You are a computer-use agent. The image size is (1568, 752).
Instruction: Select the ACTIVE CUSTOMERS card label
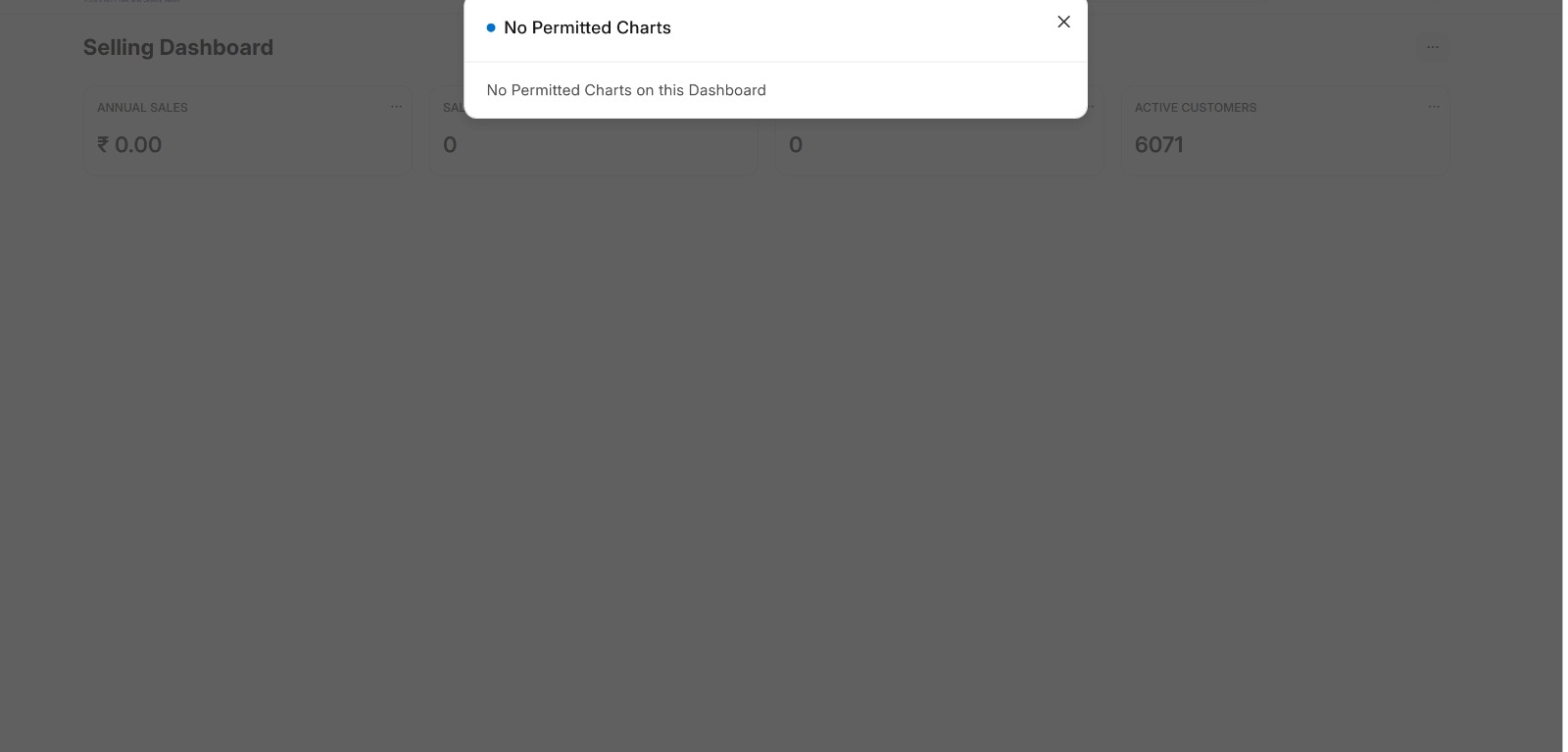1195,108
